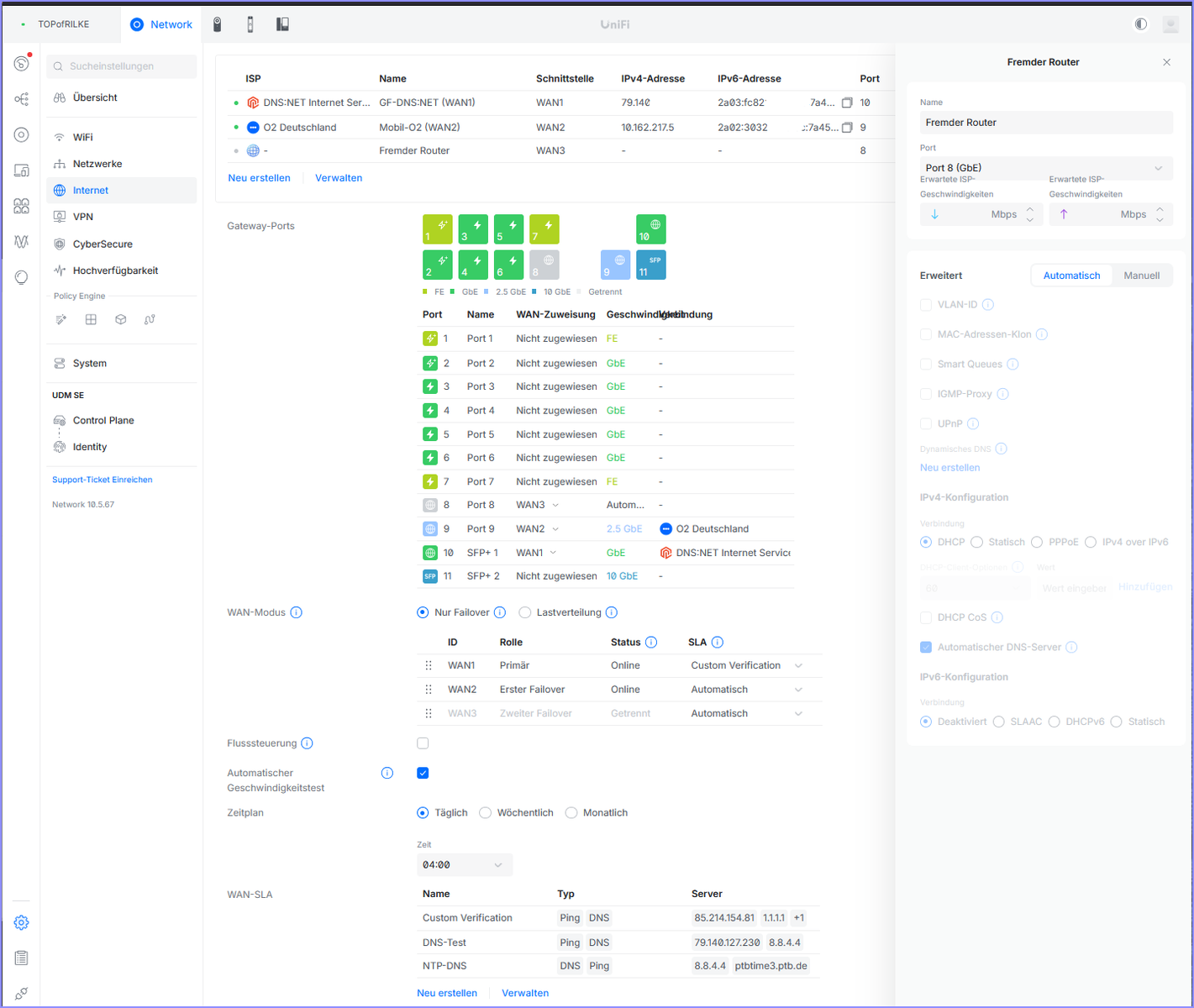Click the upload speed Mbps field

(x=1111, y=214)
